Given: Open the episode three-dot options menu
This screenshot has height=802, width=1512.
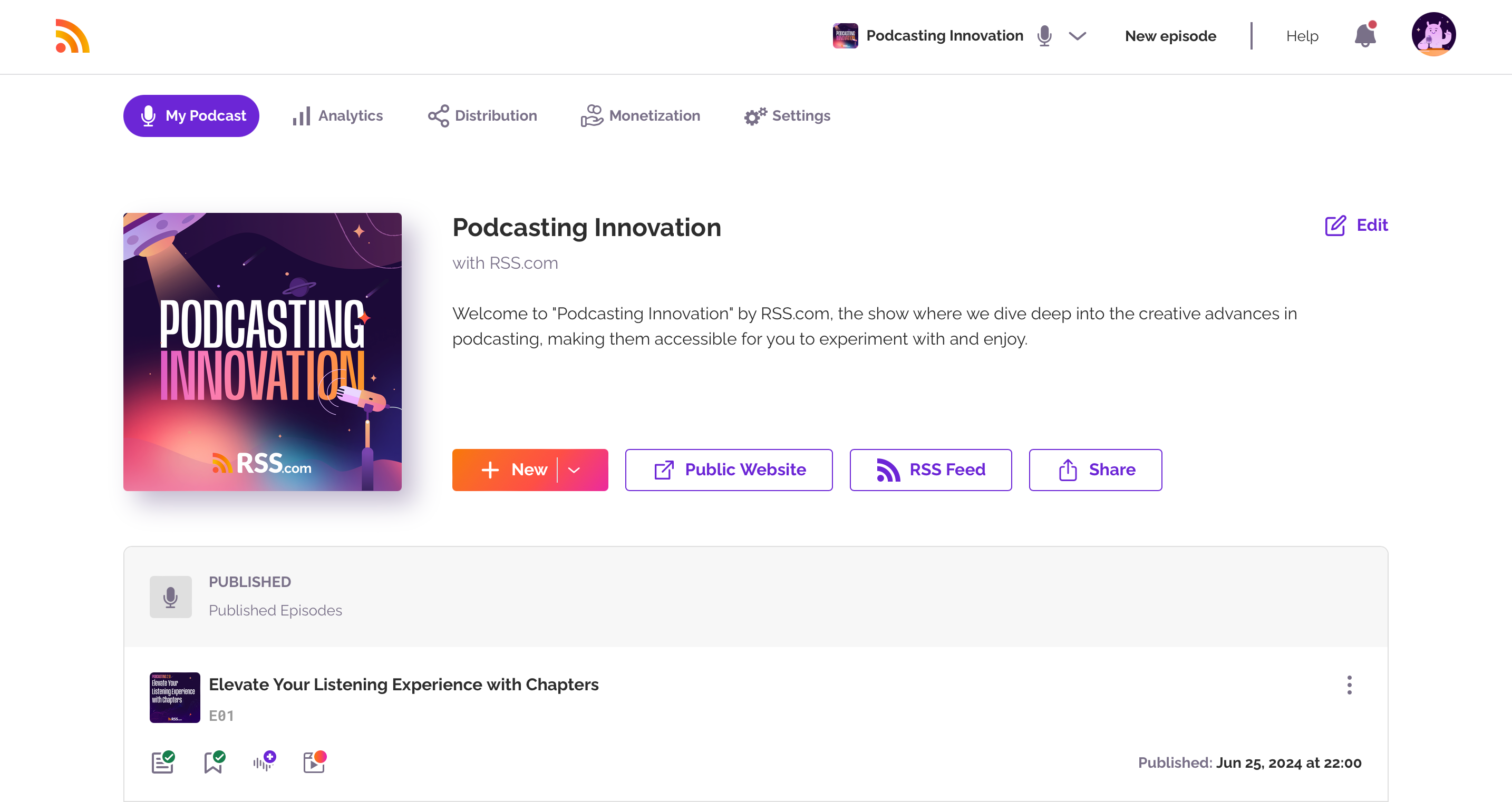Looking at the screenshot, I should (1349, 684).
